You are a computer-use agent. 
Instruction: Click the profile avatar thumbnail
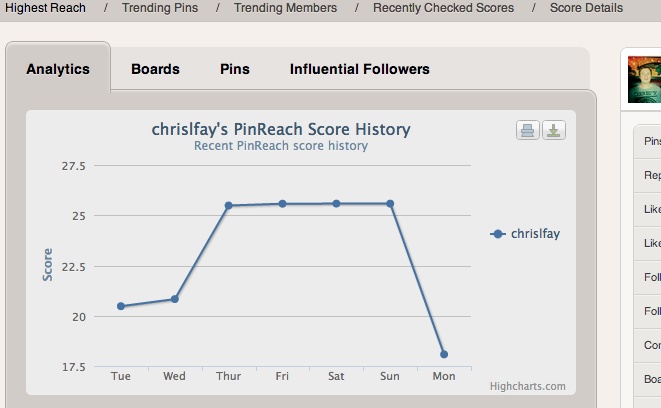[644, 81]
